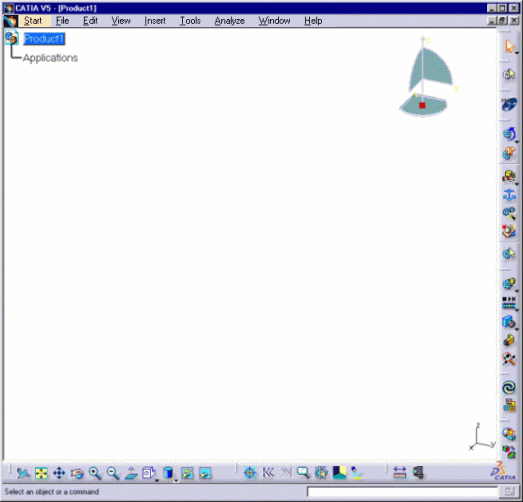Open Select tool flyout arrow
The height and width of the screenshot is (502, 523).
tap(517, 53)
